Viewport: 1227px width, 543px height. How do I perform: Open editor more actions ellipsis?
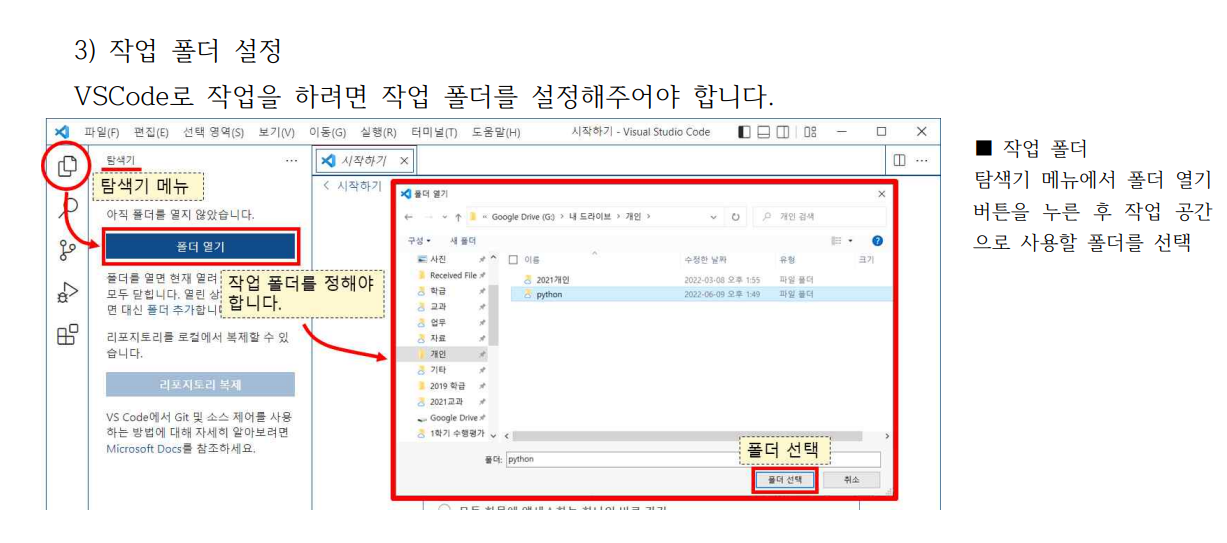[922, 160]
